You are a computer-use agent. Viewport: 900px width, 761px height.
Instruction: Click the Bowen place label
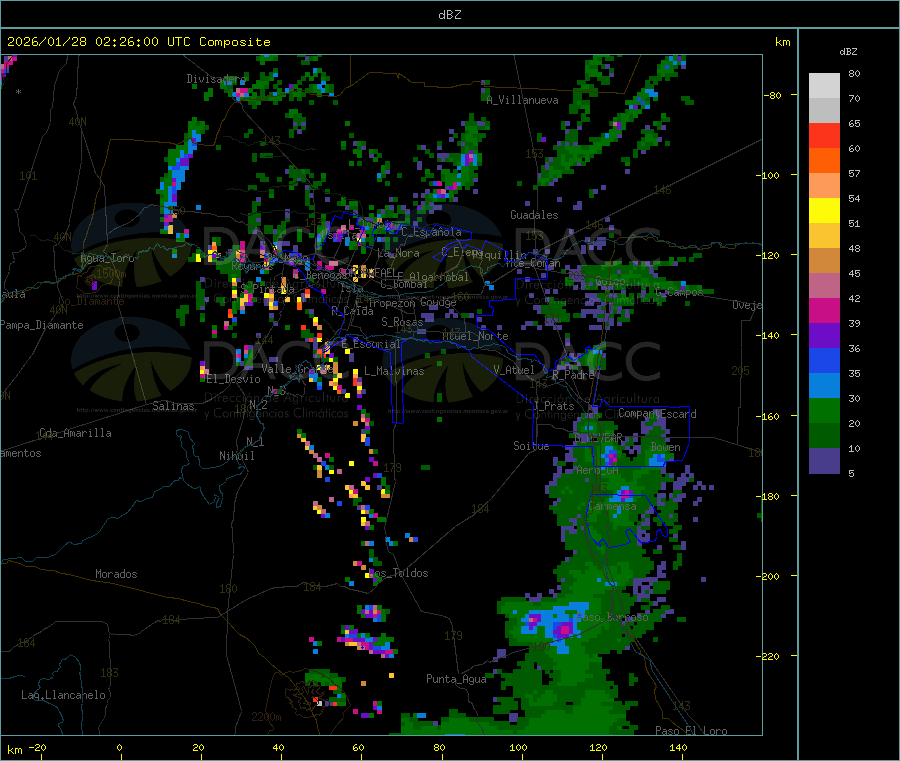tap(665, 446)
